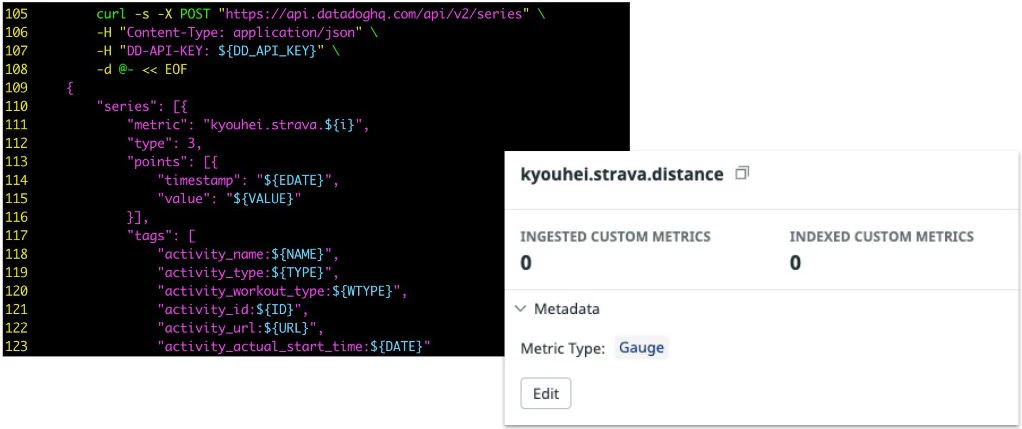The width and height of the screenshot is (1022, 429).
Task: Click the Metadata heading text
Action: (566, 308)
